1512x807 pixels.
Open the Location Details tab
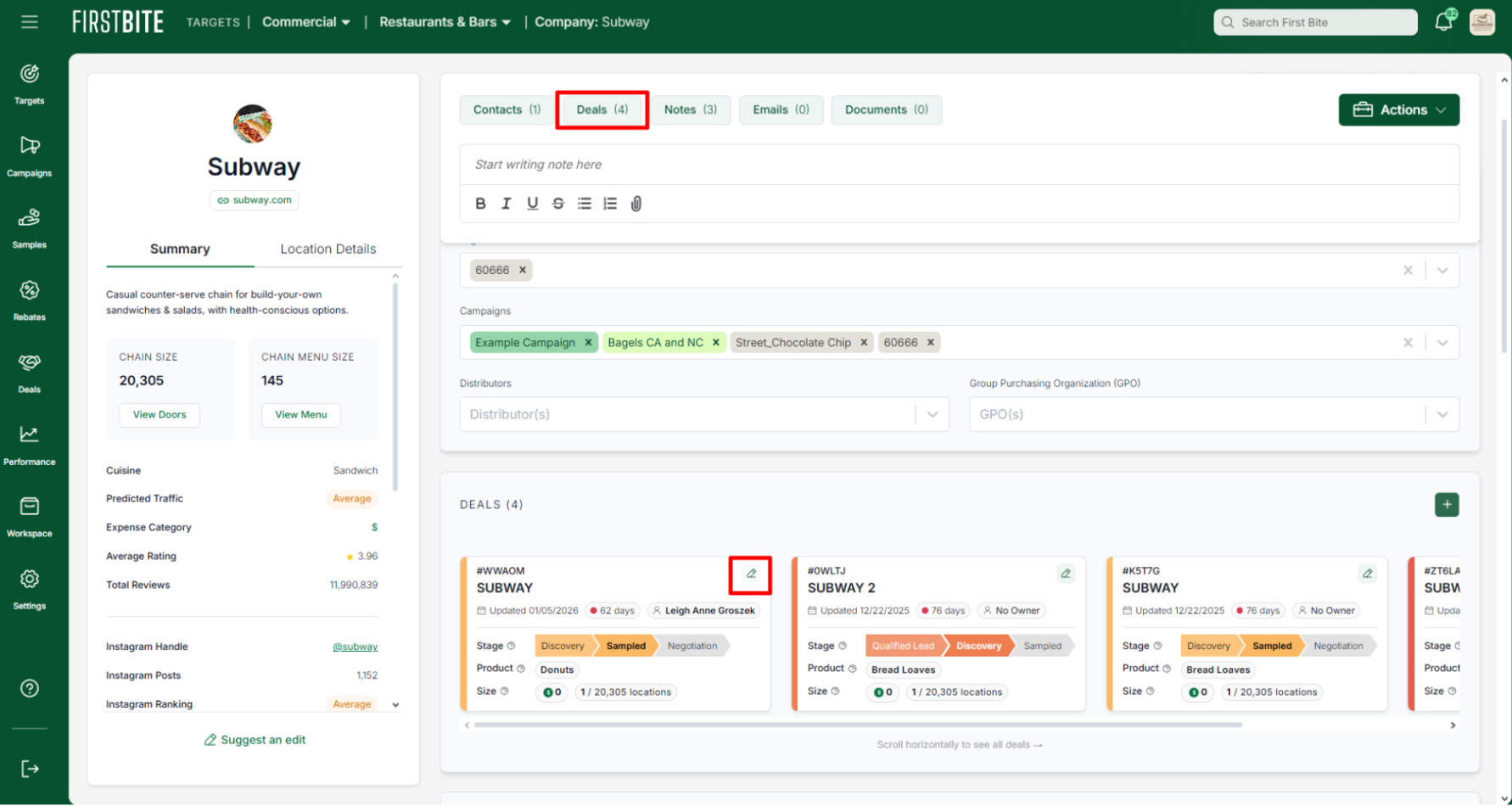[x=328, y=249]
